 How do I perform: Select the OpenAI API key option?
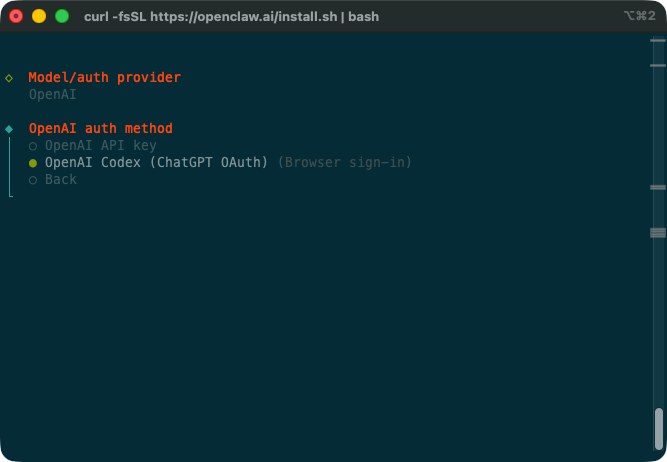(100, 146)
